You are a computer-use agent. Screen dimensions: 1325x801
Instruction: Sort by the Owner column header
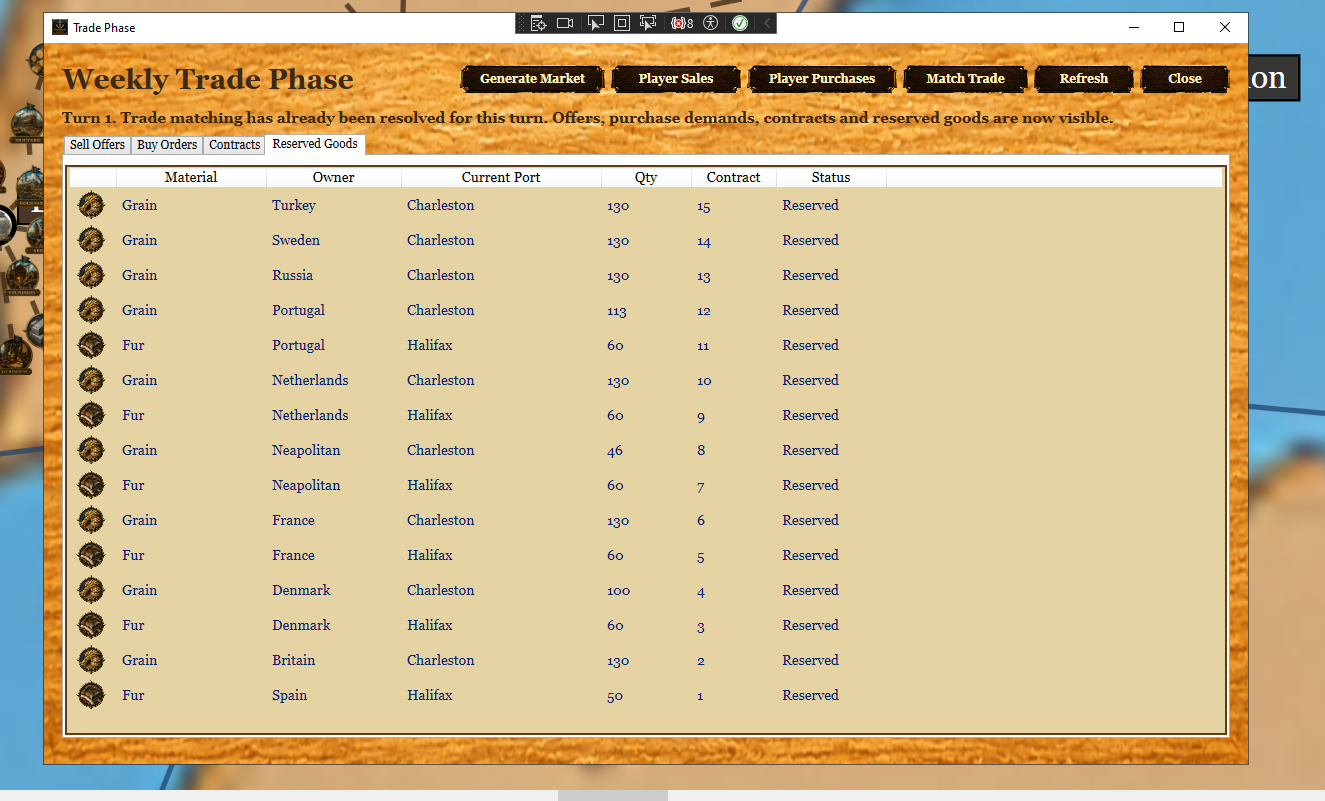pyautogui.click(x=334, y=177)
